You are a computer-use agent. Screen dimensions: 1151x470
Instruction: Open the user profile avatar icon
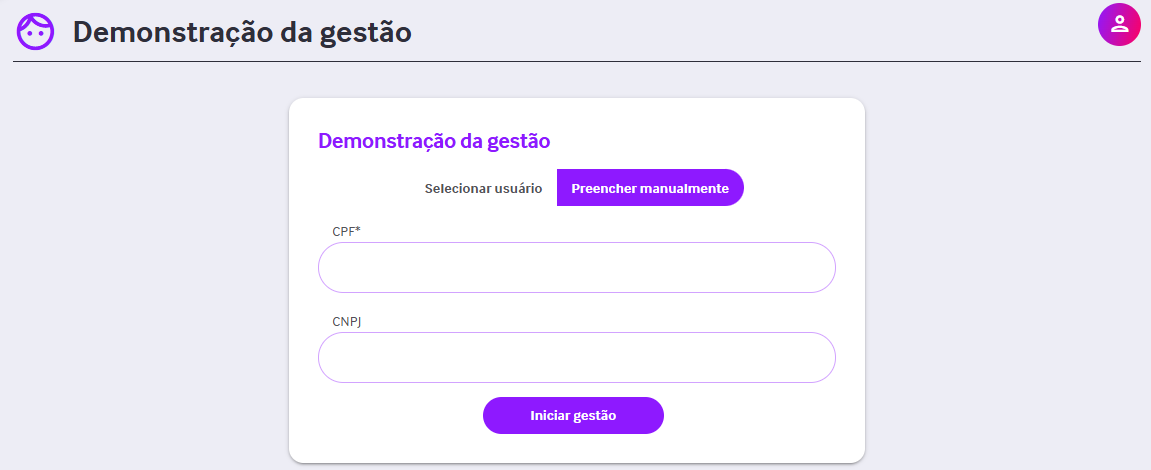click(x=1119, y=24)
